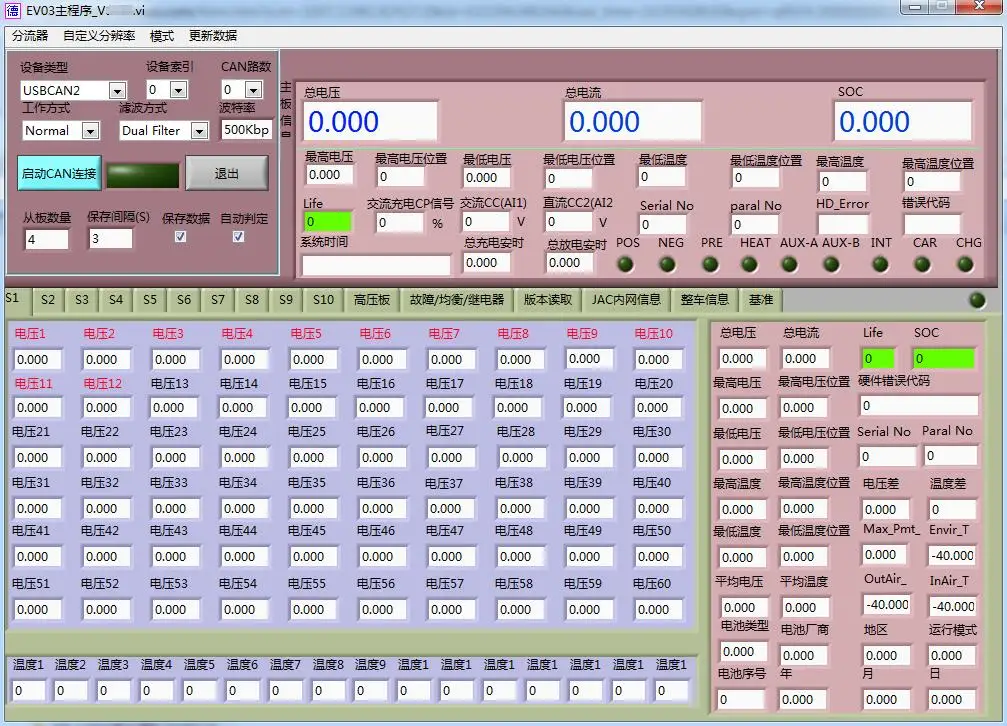Image resolution: width=1007 pixels, height=726 pixels.
Task: Click the INT indicator LED
Action: pos(881,265)
